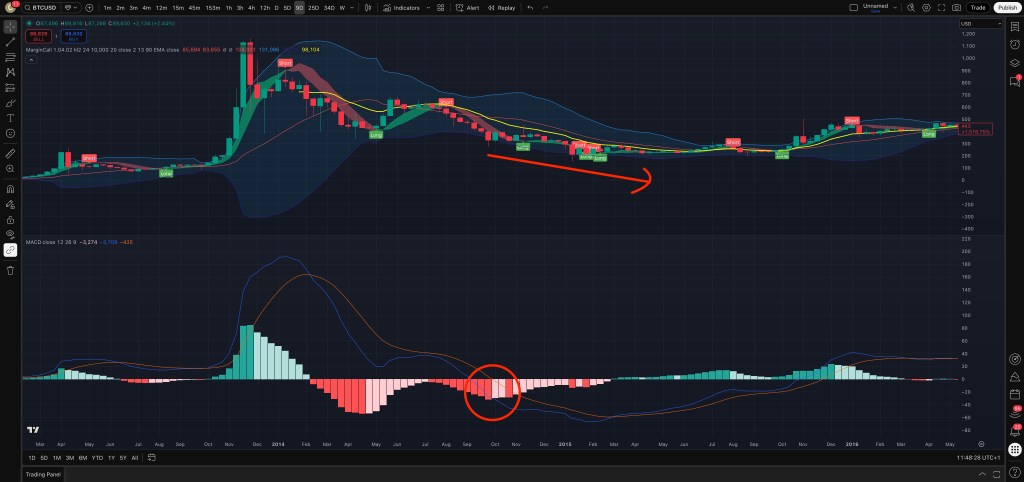The height and width of the screenshot is (482, 1024).
Task: Toggle the 9D timeframe interval
Action: coord(299,7)
